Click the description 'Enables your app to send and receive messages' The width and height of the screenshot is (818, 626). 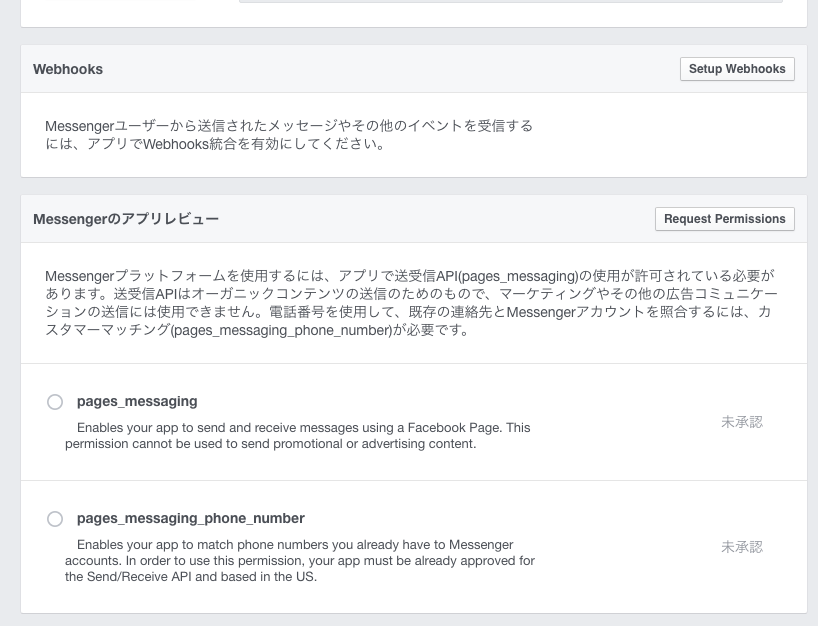[x=298, y=436]
